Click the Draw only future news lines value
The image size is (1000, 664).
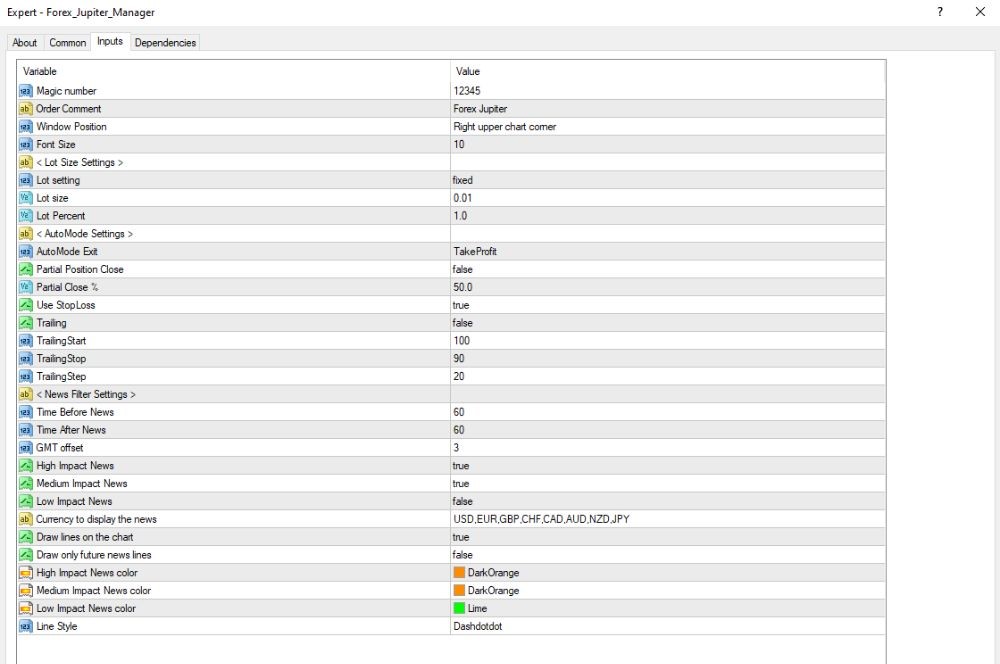pos(462,556)
